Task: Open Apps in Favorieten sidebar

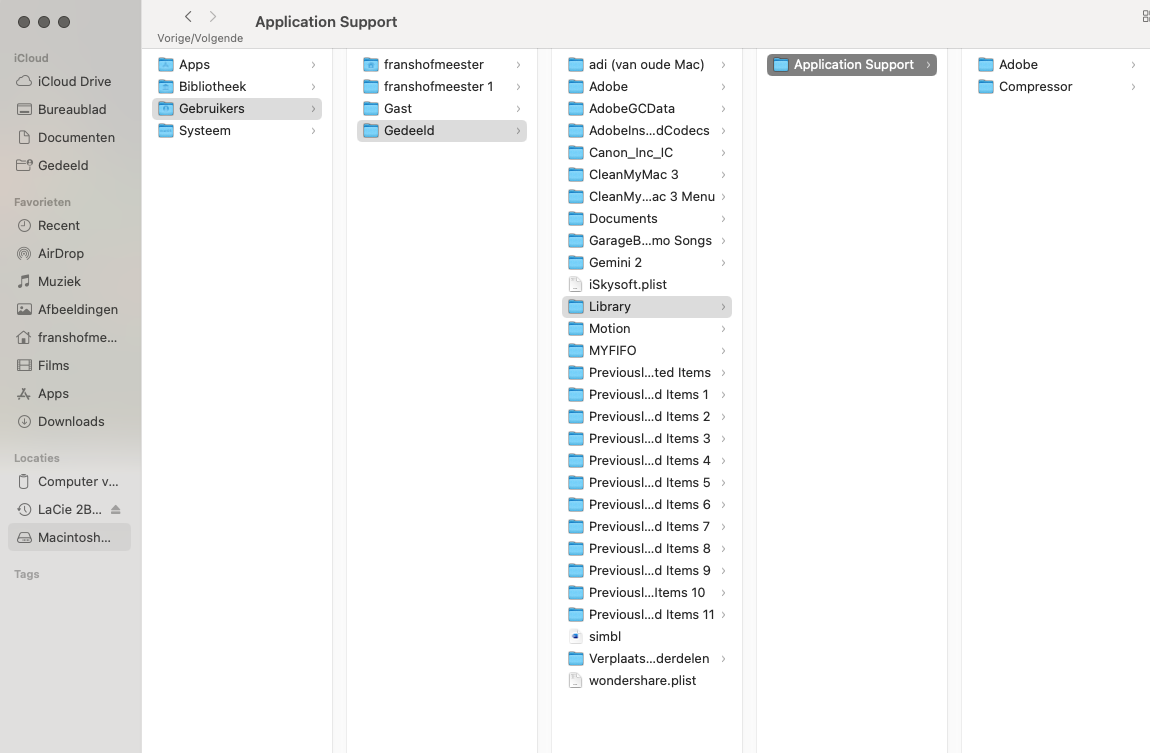Action: (x=70, y=393)
